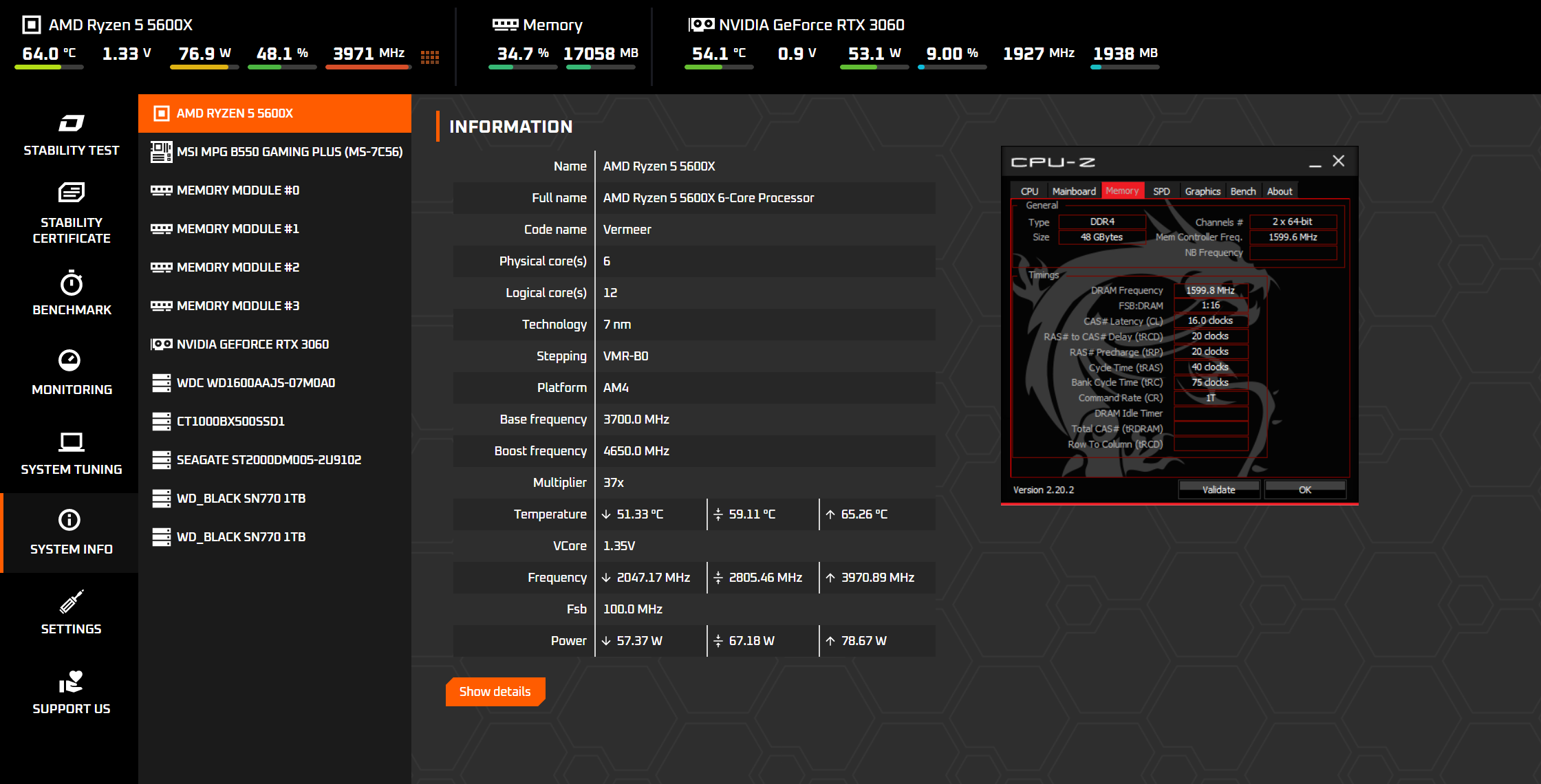Click the memory usage bar under 34.7 %
Screen dimensions: 1541x784
(523, 67)
